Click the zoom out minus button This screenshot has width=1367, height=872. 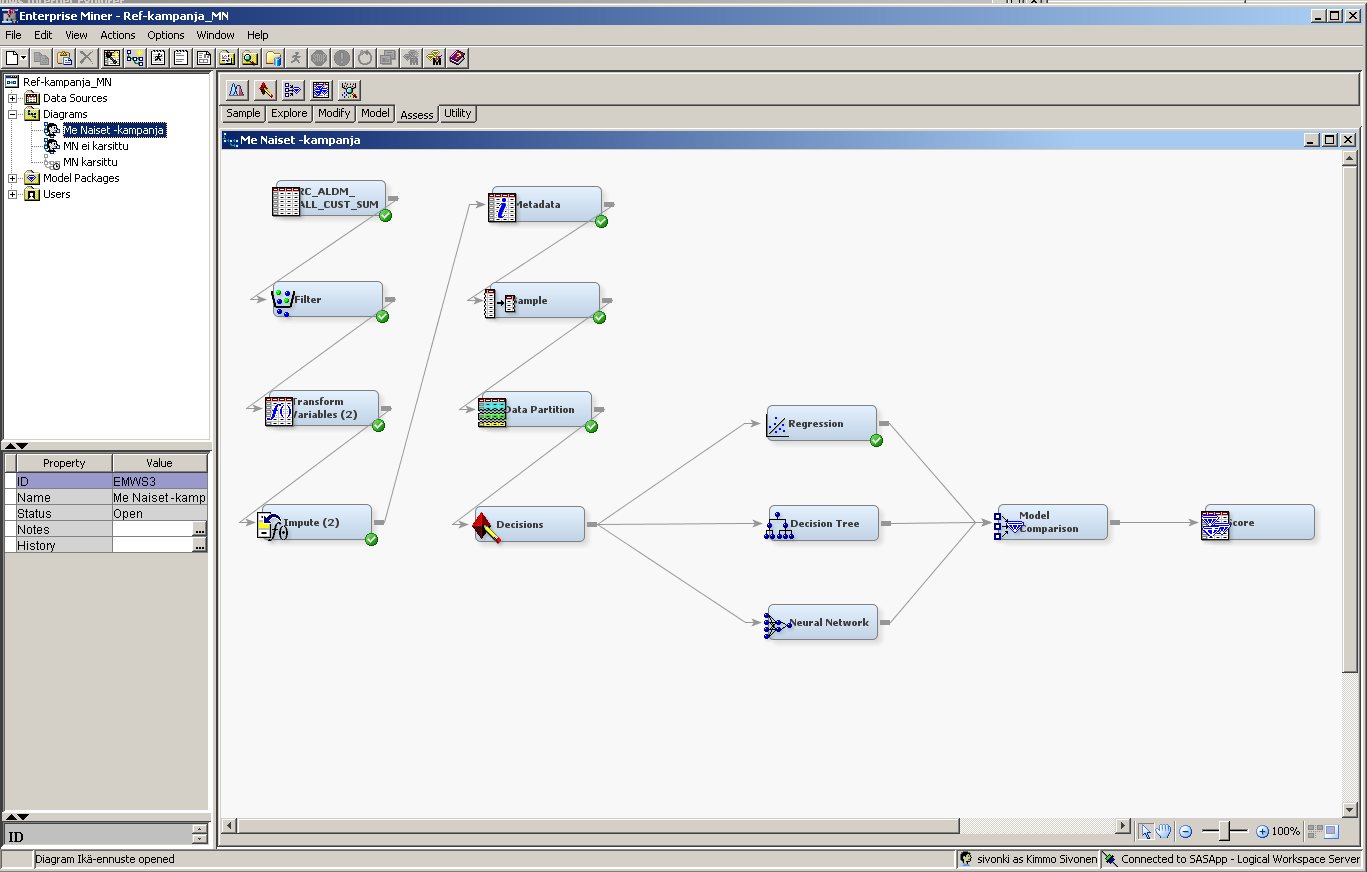point(1186,831)
